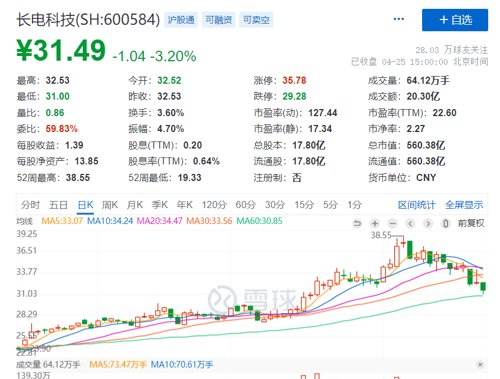Select the 月K monthly chart tab

(x=135, y=205)
